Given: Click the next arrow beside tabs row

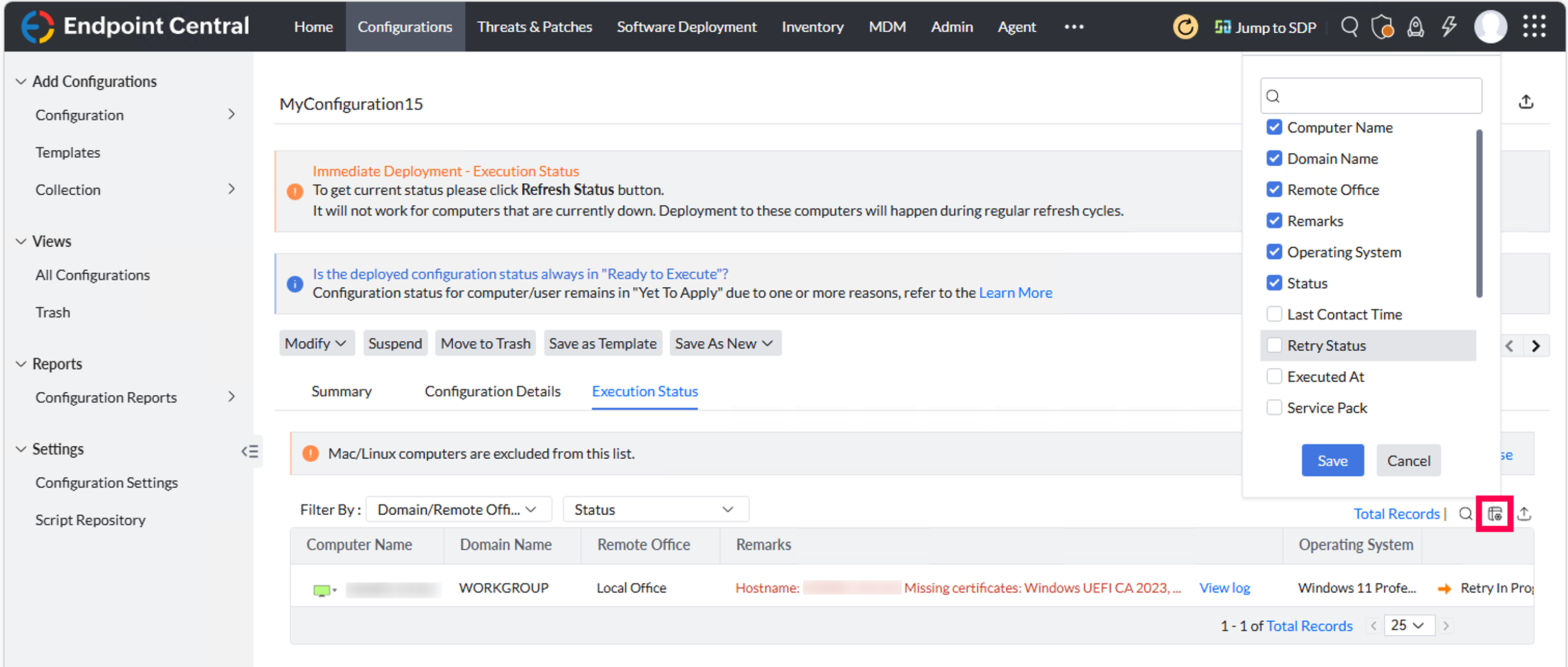Looking at the screenshot, I should click(1535, 346).
